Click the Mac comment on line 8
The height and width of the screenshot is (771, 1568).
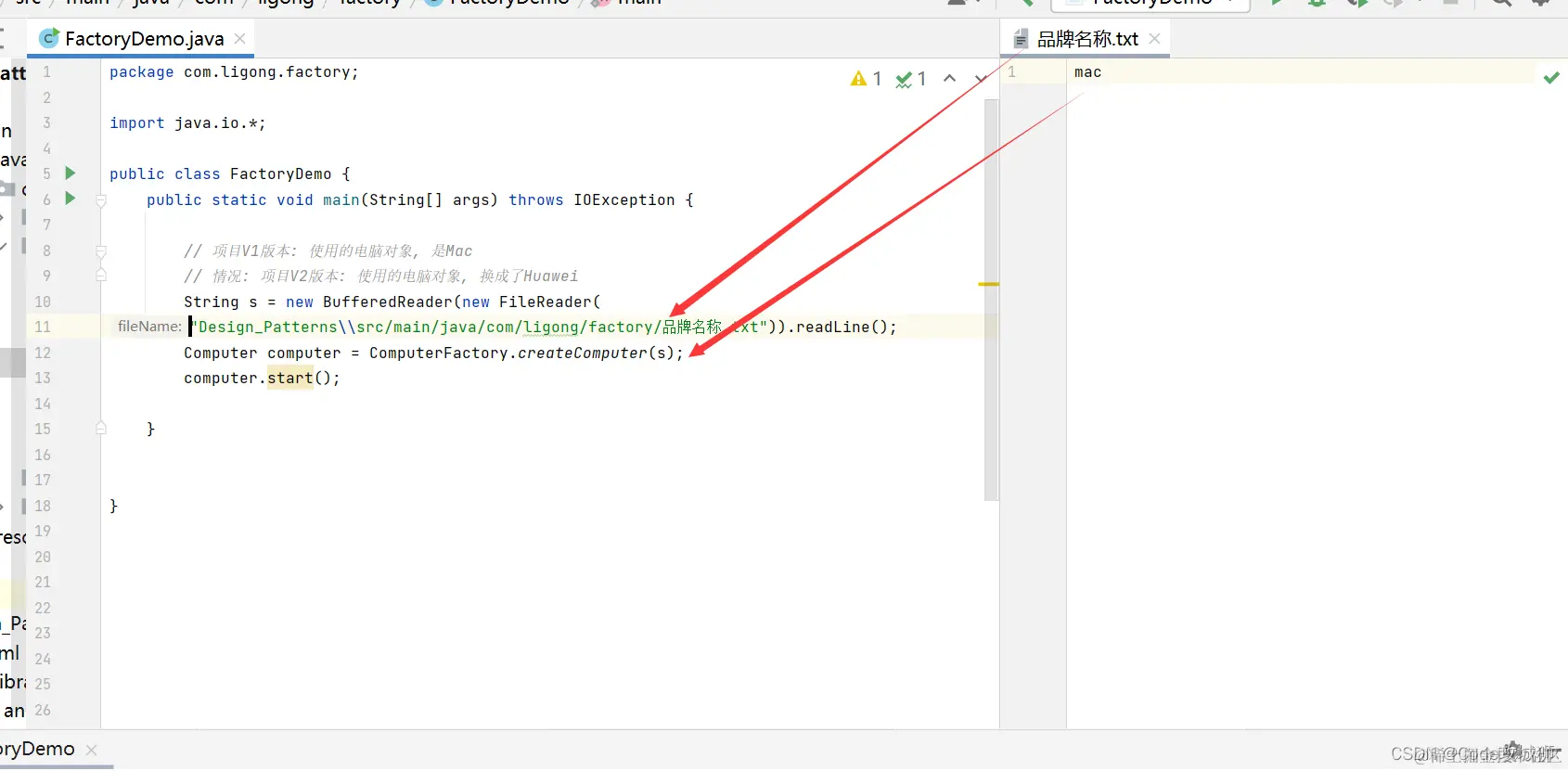[328, 251]
